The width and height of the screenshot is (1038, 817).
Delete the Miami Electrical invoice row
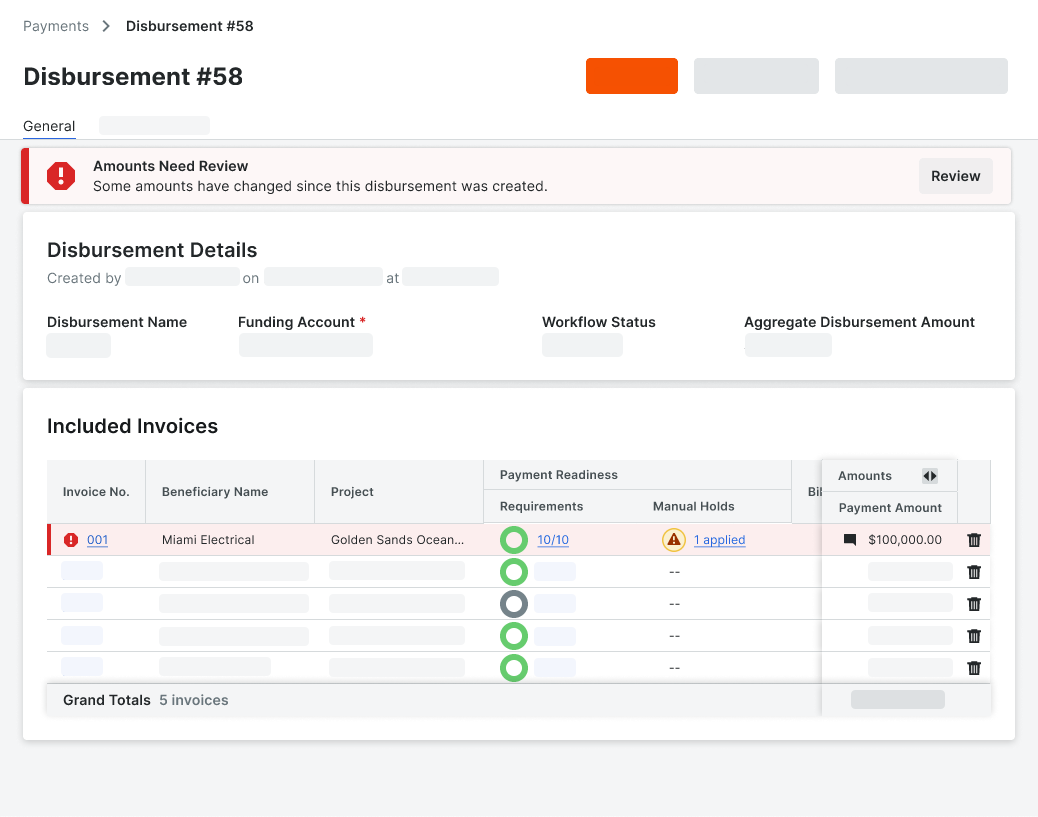(973, 539)
